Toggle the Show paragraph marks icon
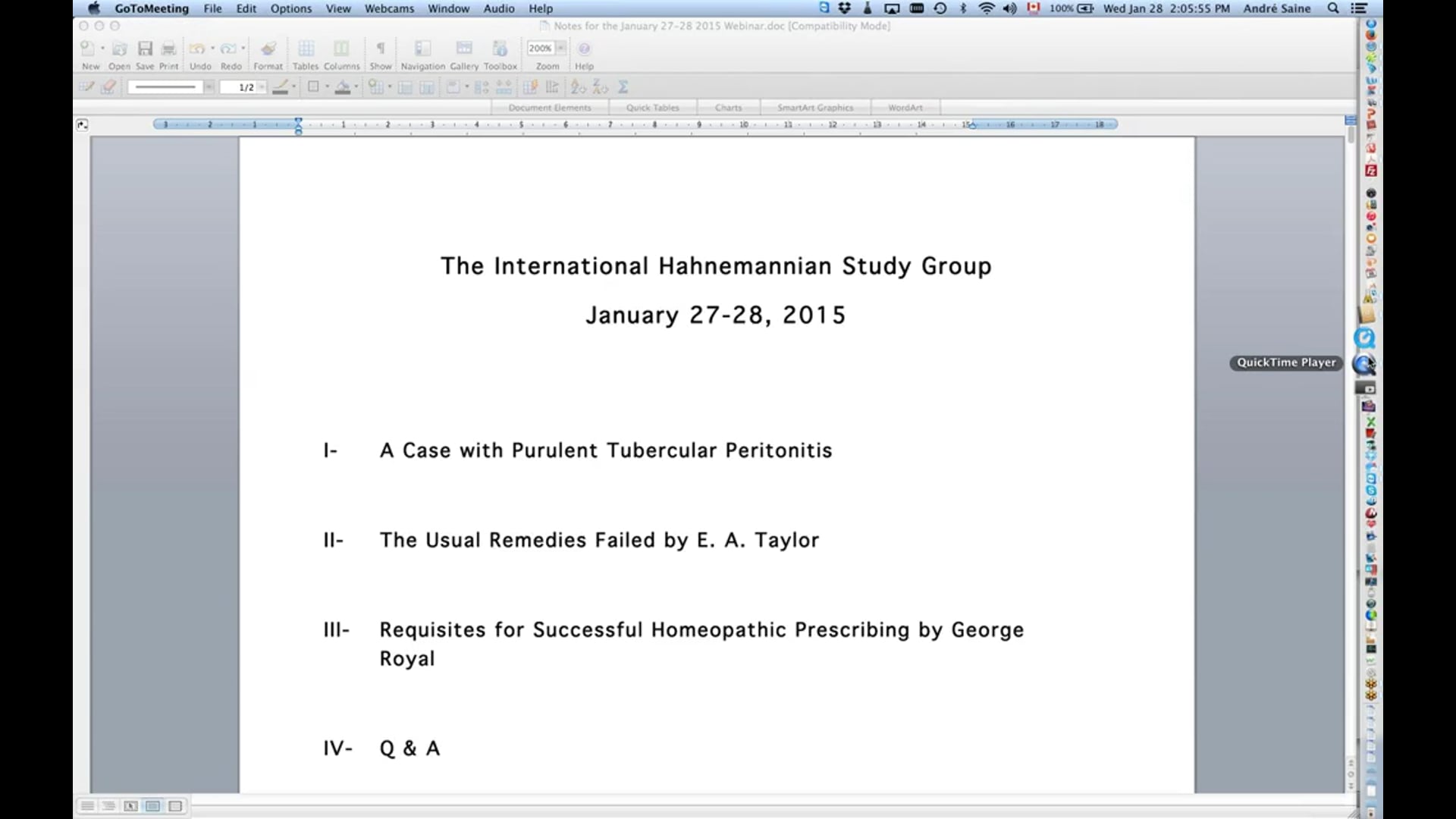 click(x=381, y=47)
